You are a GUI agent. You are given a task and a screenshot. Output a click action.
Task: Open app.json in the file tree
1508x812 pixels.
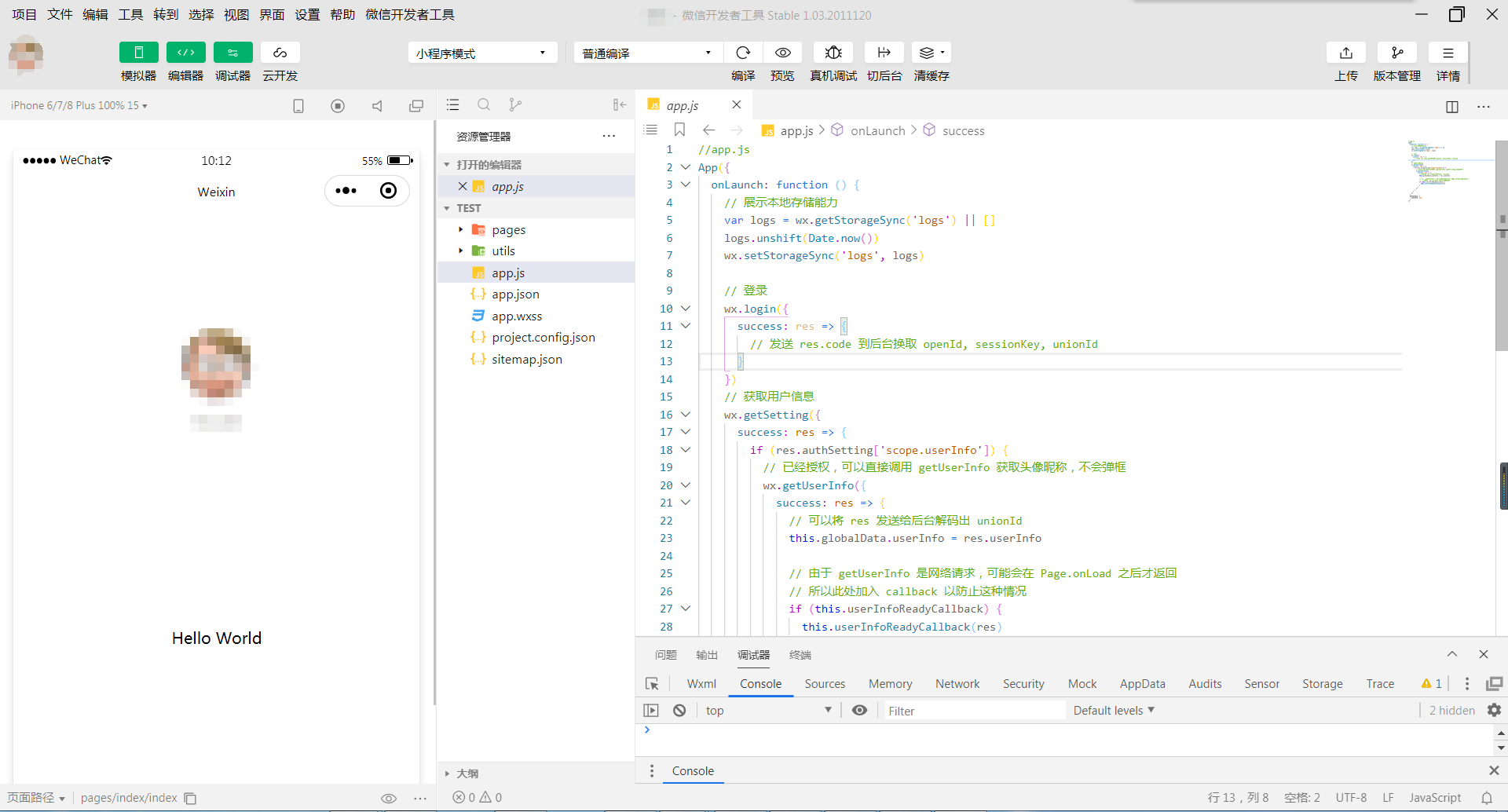(x=515, y=294)
